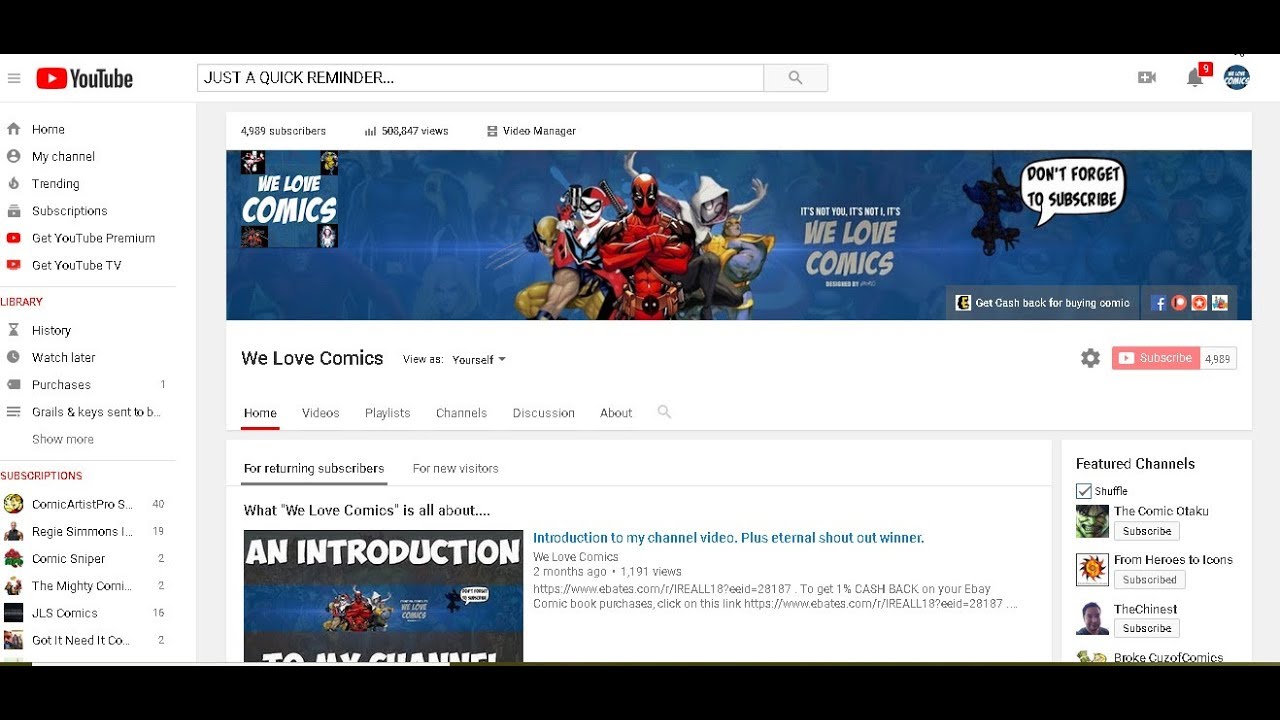Open Get YouTube Premium sidebar link
1280x720 pixels.
tap(93, 238)
